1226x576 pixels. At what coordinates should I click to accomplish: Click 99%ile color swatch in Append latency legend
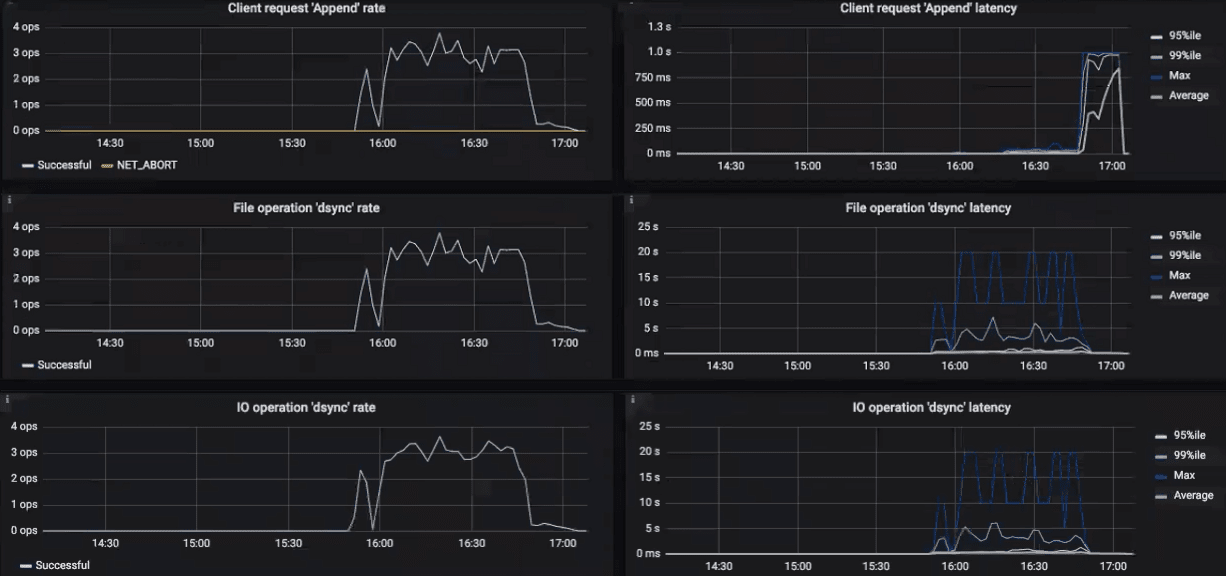pyautogui.click(x=1156, y=57)
